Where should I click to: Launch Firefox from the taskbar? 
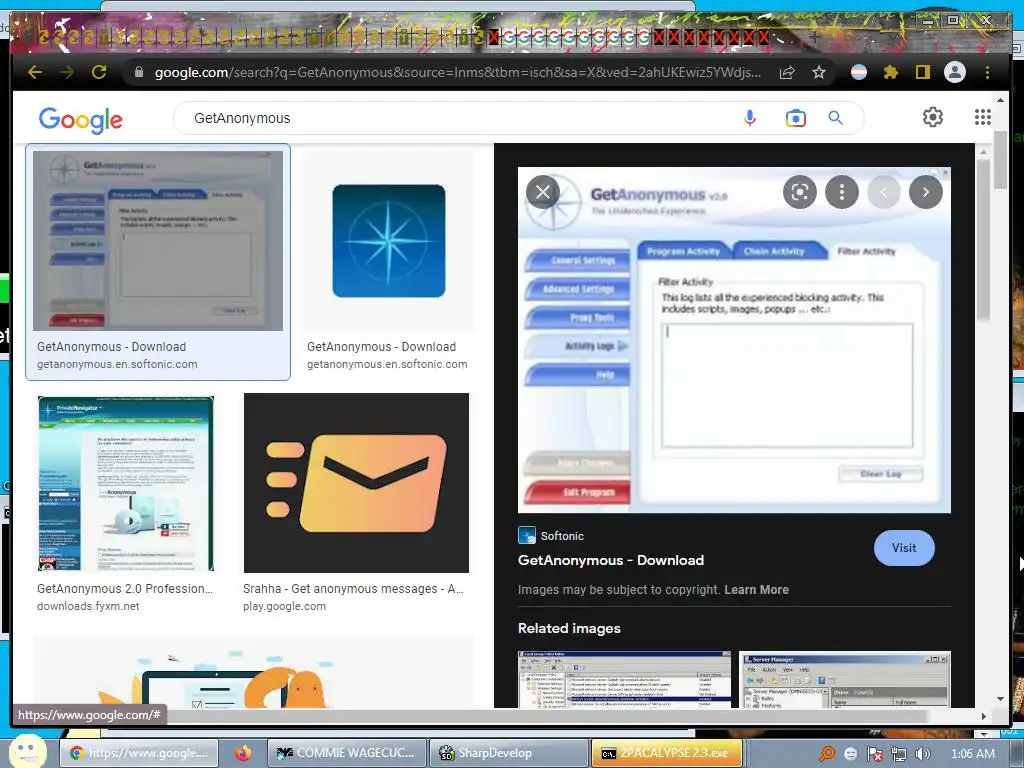pyautogui.click(x=243, y=753)
